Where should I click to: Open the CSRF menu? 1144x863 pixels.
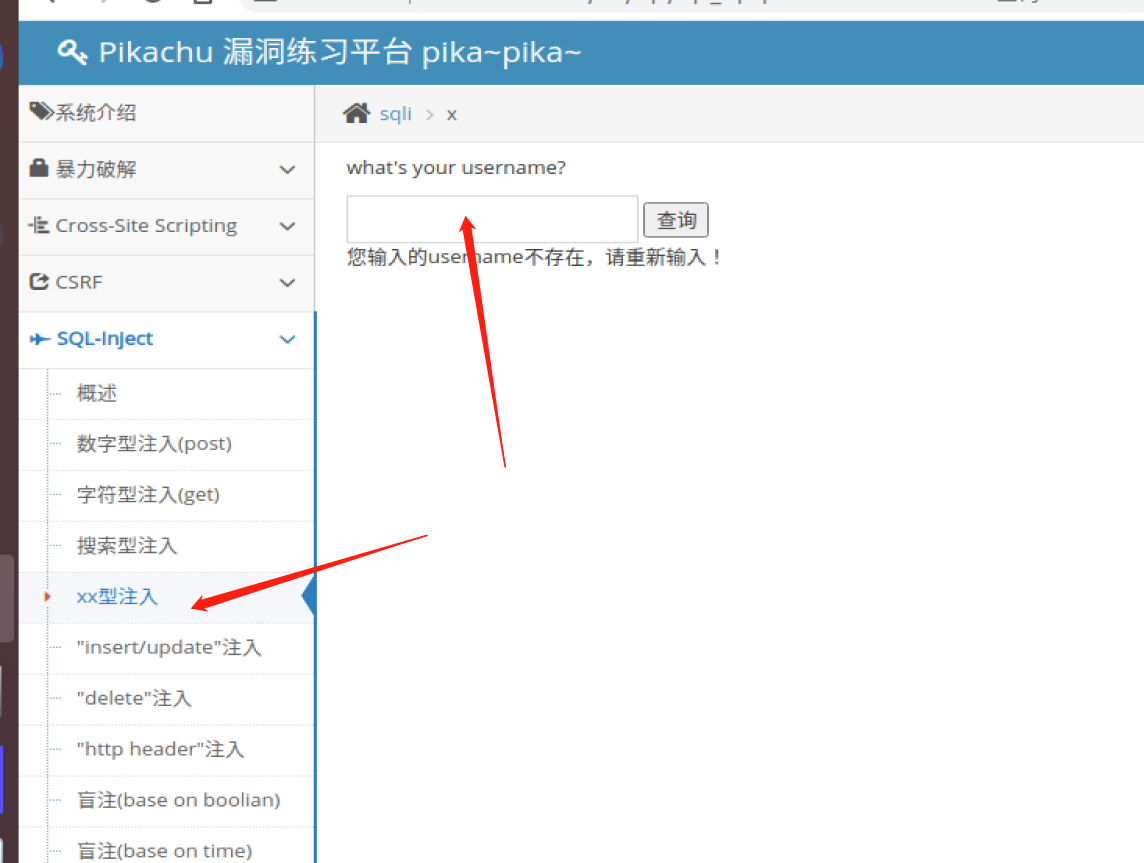(166, 282)
